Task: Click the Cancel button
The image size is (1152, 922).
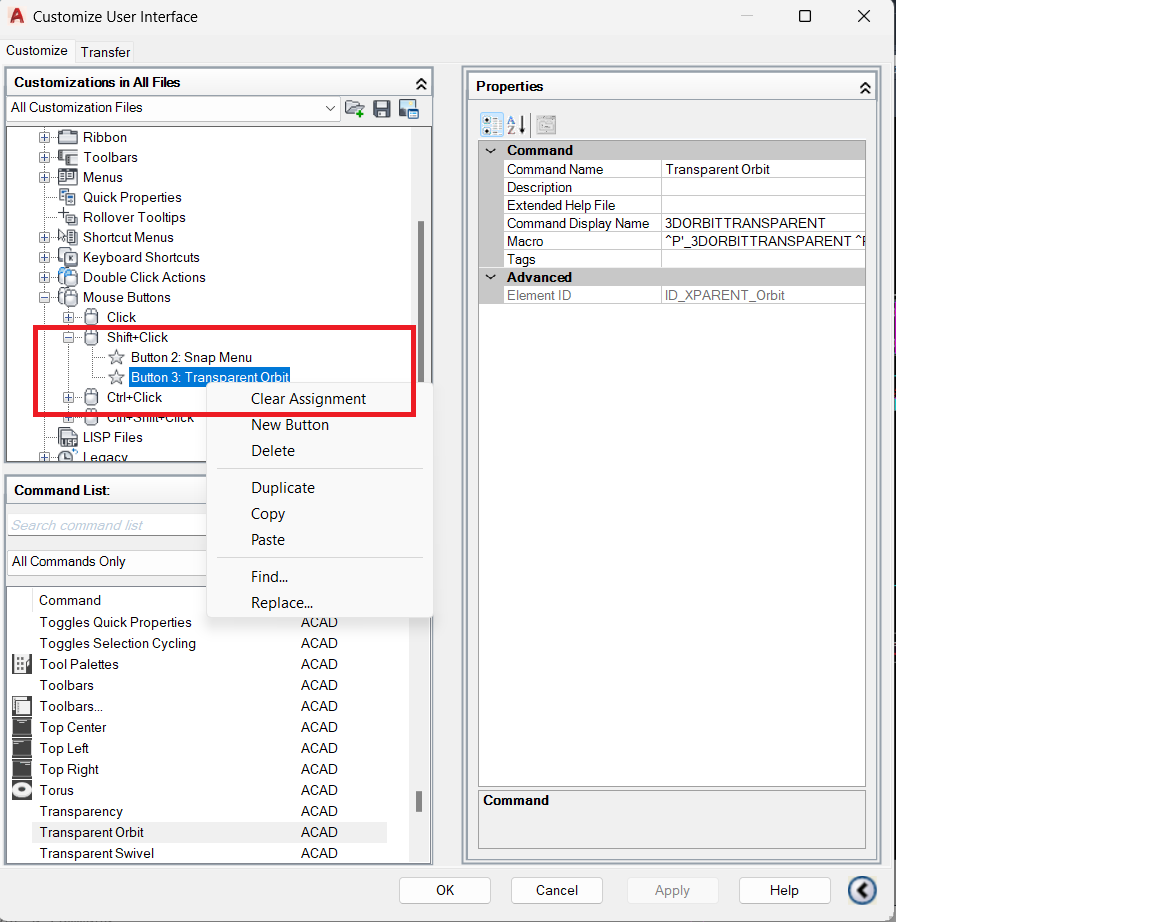Action: pyautogui.click(x=557, y=890)
